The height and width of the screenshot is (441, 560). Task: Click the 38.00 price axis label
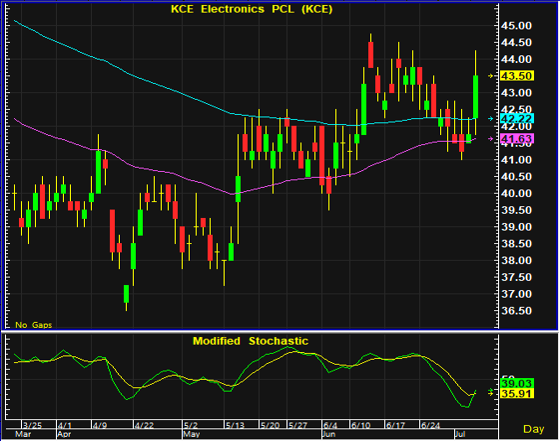coord(516,260)
